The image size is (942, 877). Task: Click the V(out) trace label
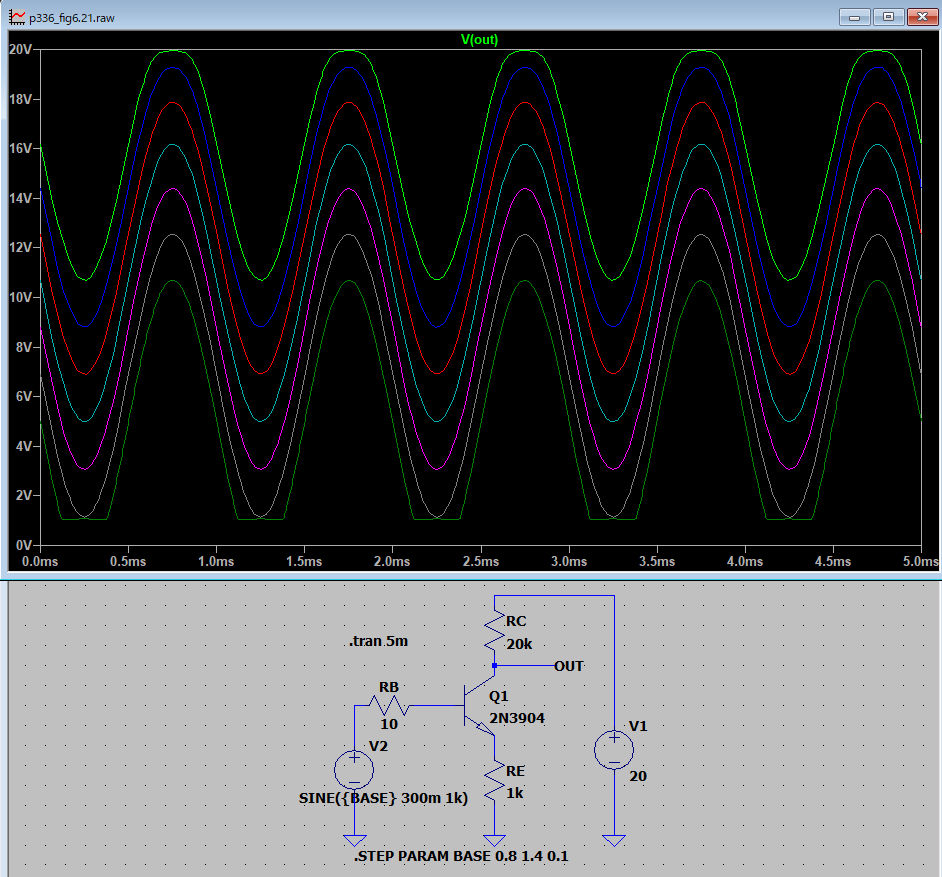point(479,40)
